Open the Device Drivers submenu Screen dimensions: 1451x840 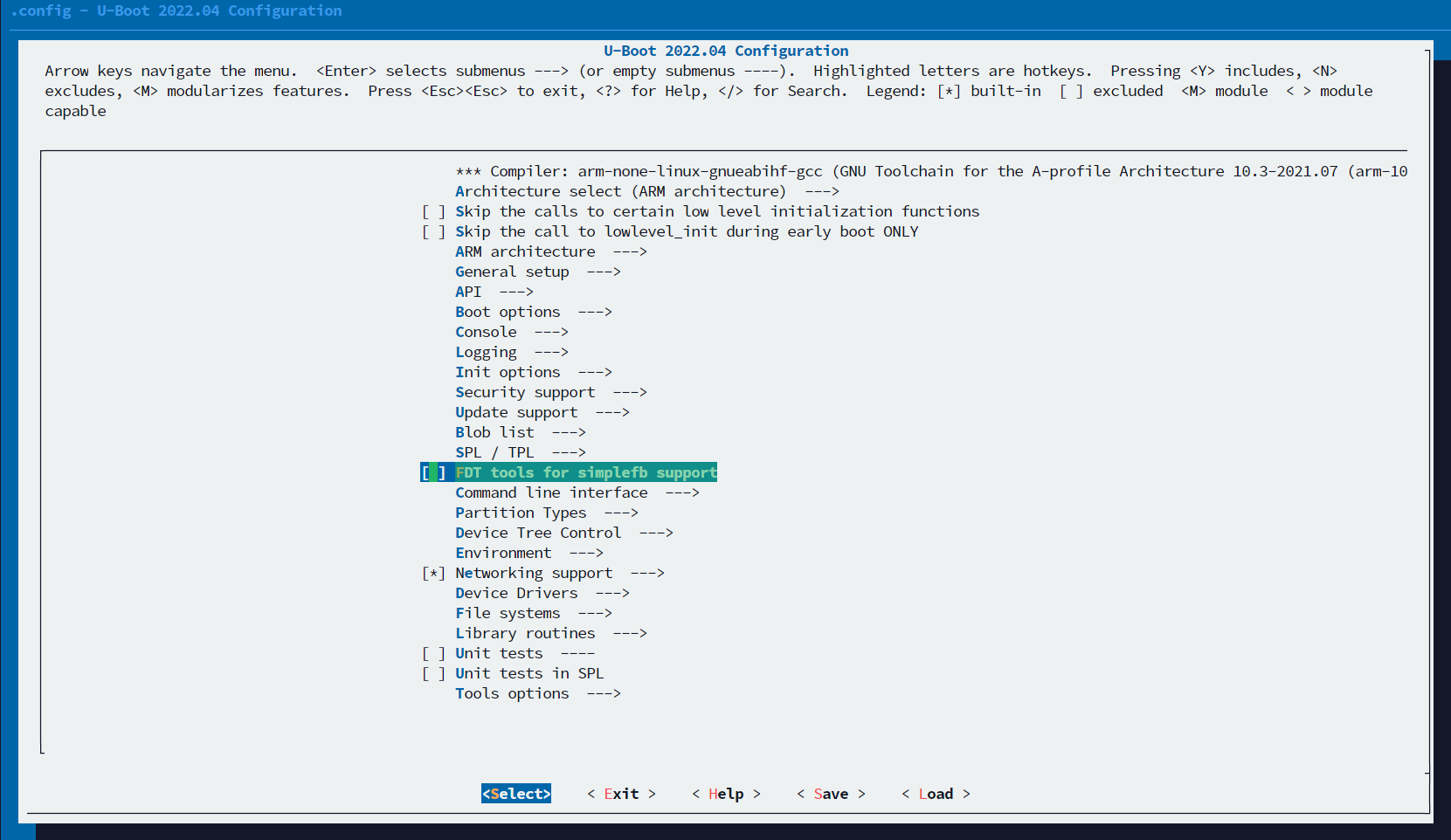[542, 593]
